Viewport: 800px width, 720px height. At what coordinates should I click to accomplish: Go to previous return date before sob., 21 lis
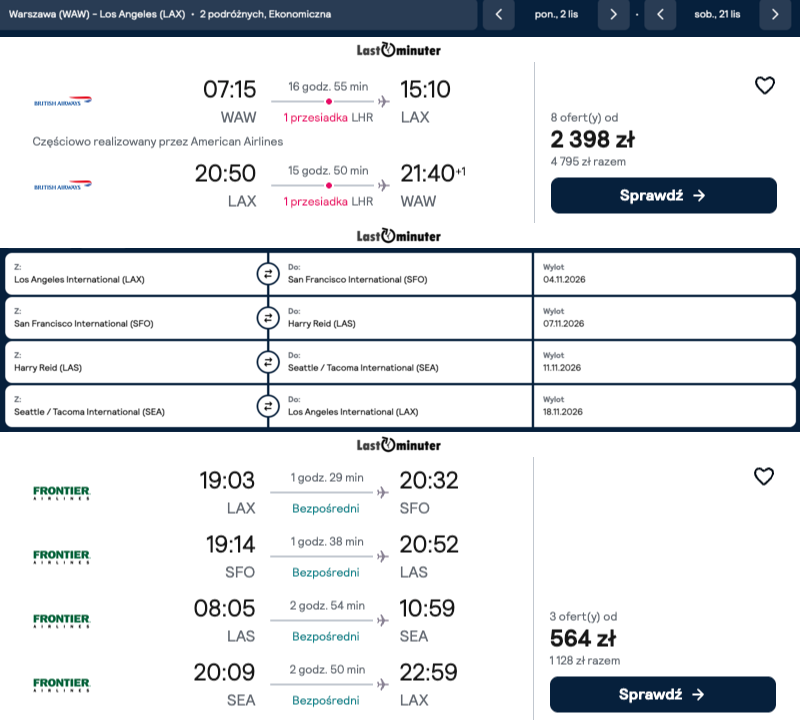[x=660, y=14]
